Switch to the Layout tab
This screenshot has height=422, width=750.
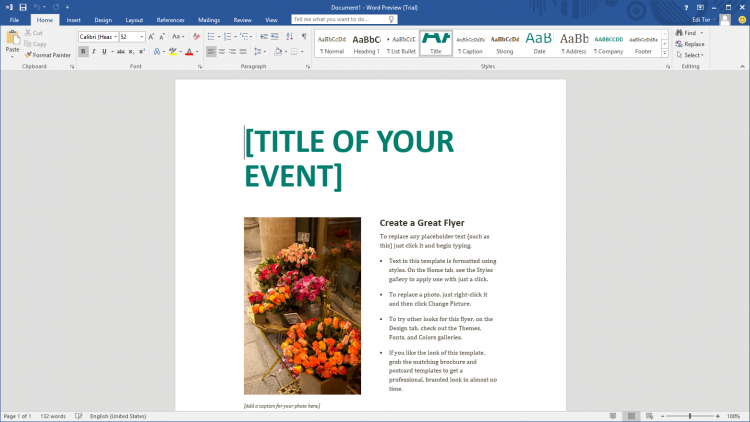pyautogui.click(x=134, y=20)
